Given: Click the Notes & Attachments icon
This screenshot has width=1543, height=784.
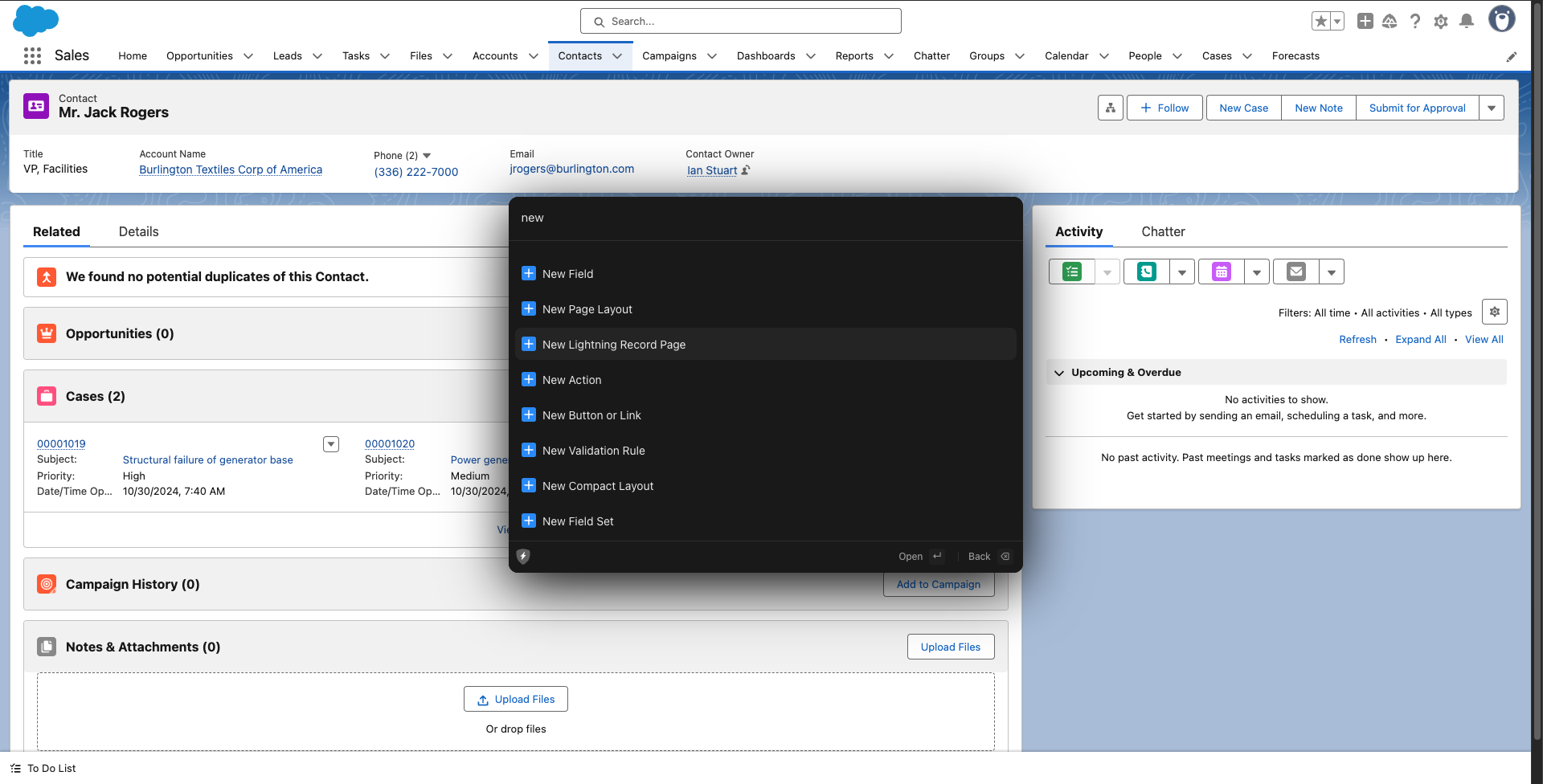Looking at the screenshot, I should click(47, 647).
